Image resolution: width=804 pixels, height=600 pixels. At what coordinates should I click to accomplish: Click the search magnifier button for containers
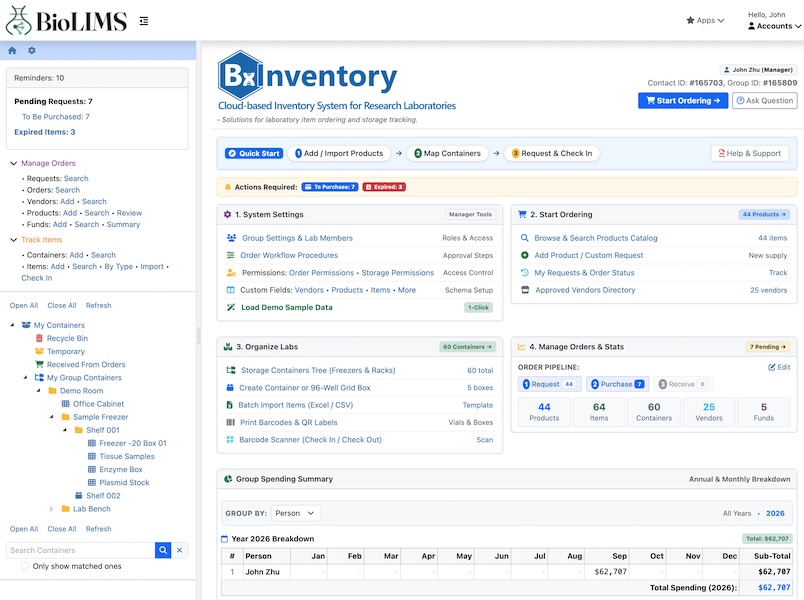click(x=163, y=550)
